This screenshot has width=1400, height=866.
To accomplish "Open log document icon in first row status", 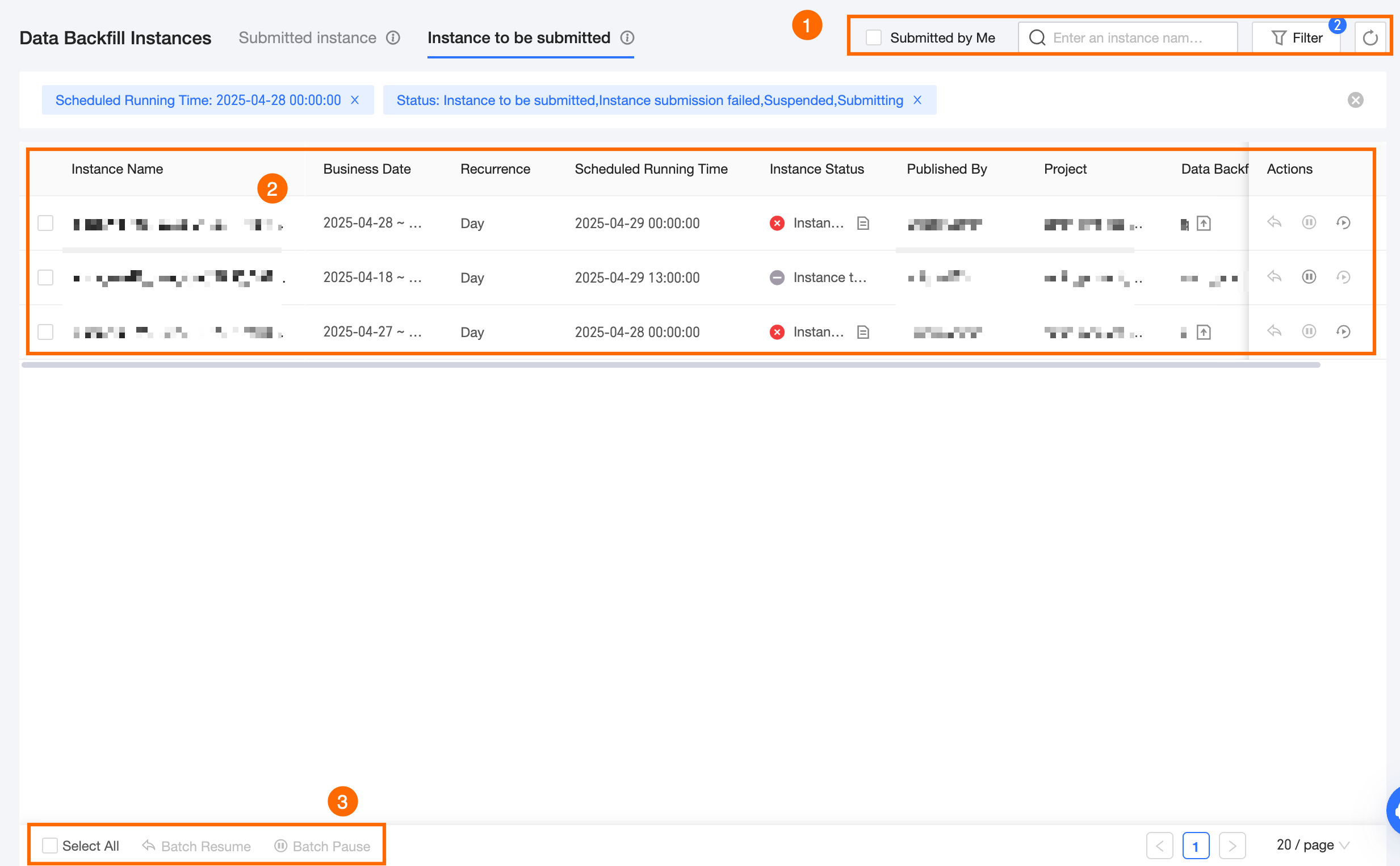I will point(864,223).
